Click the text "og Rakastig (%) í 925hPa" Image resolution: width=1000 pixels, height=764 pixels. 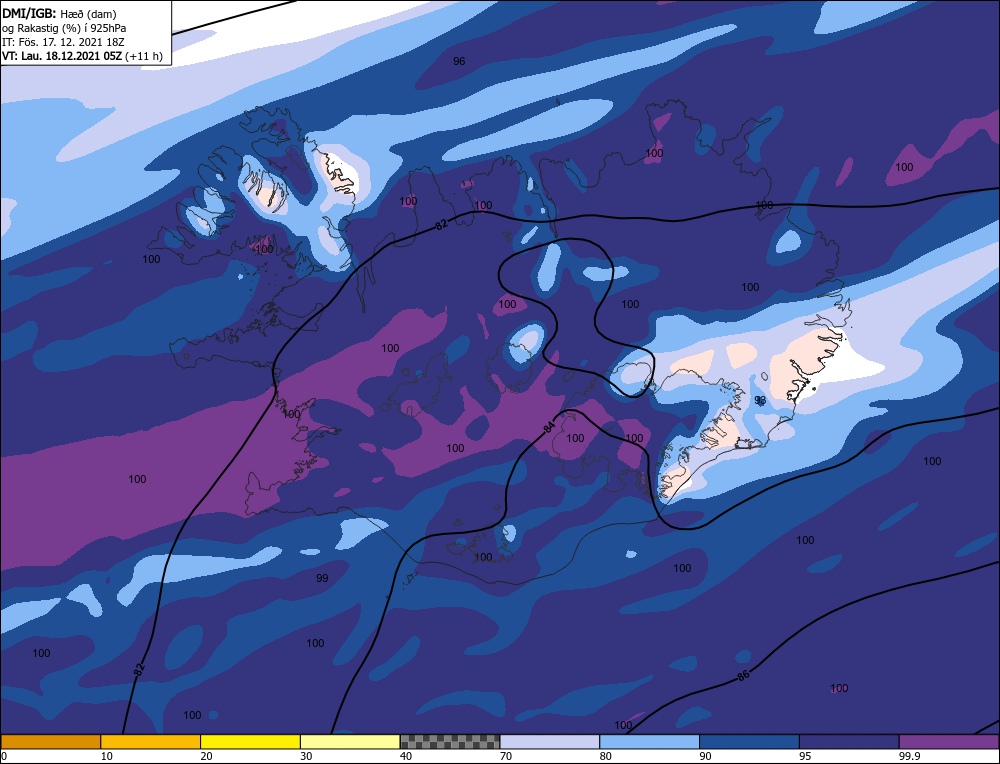click(x=64, y=28)
